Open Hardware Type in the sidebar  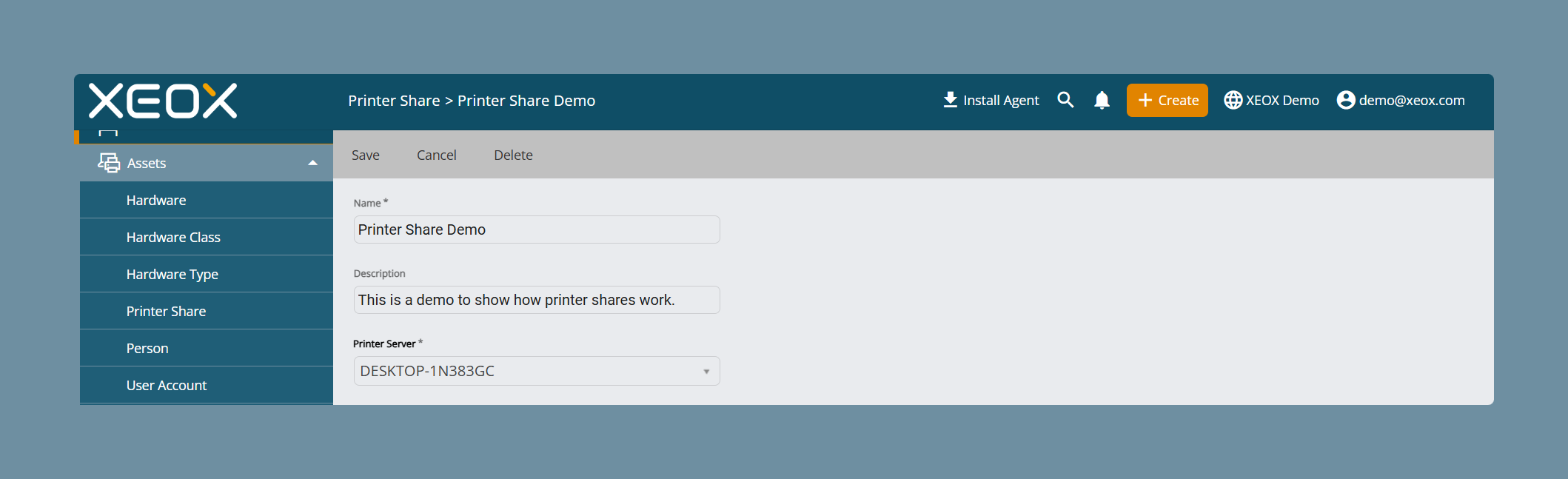(207, 274)
